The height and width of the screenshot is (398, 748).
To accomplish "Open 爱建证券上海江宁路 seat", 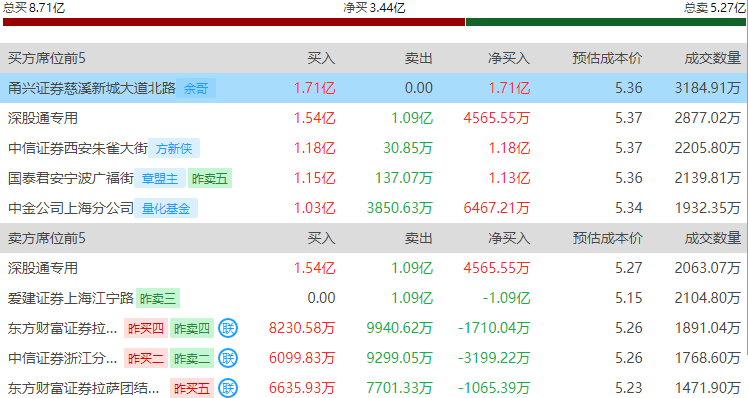I will (x=71, y=299).
